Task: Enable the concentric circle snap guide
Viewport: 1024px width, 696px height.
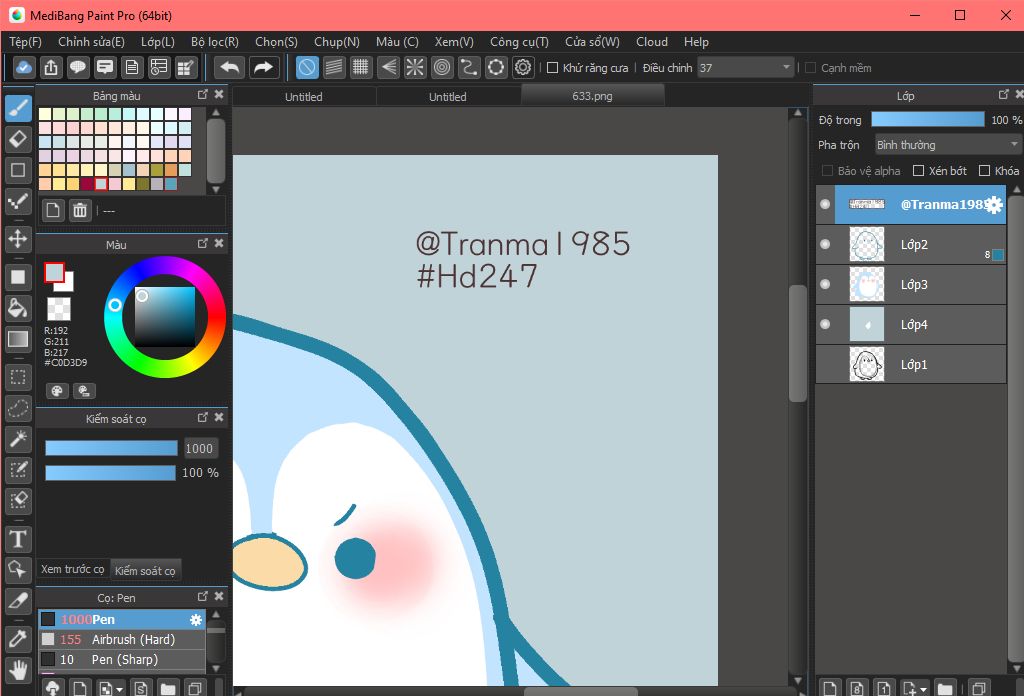Action: (x=442, y=67)
